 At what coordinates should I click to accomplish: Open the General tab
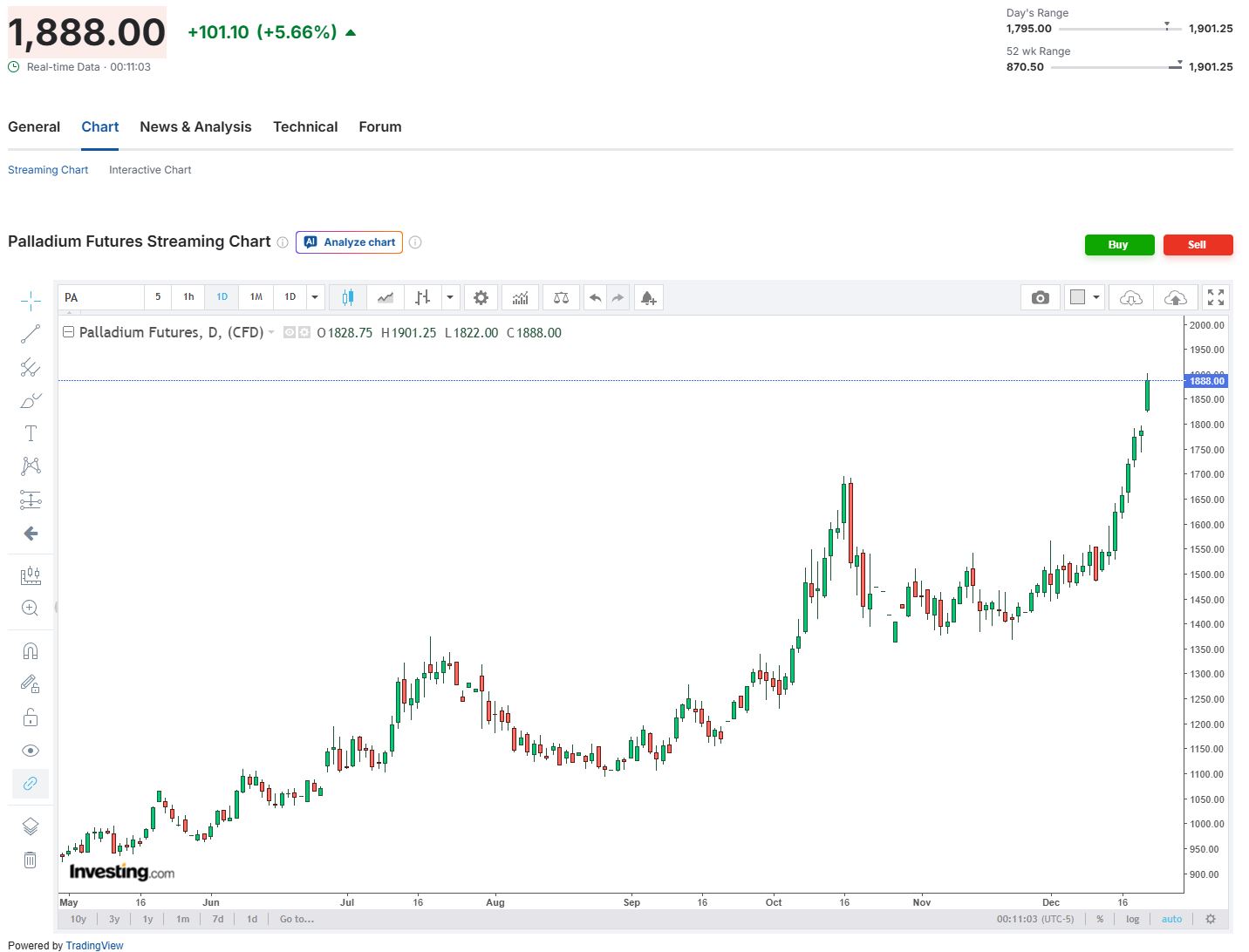pyautogui.click(x=34, y=126)
